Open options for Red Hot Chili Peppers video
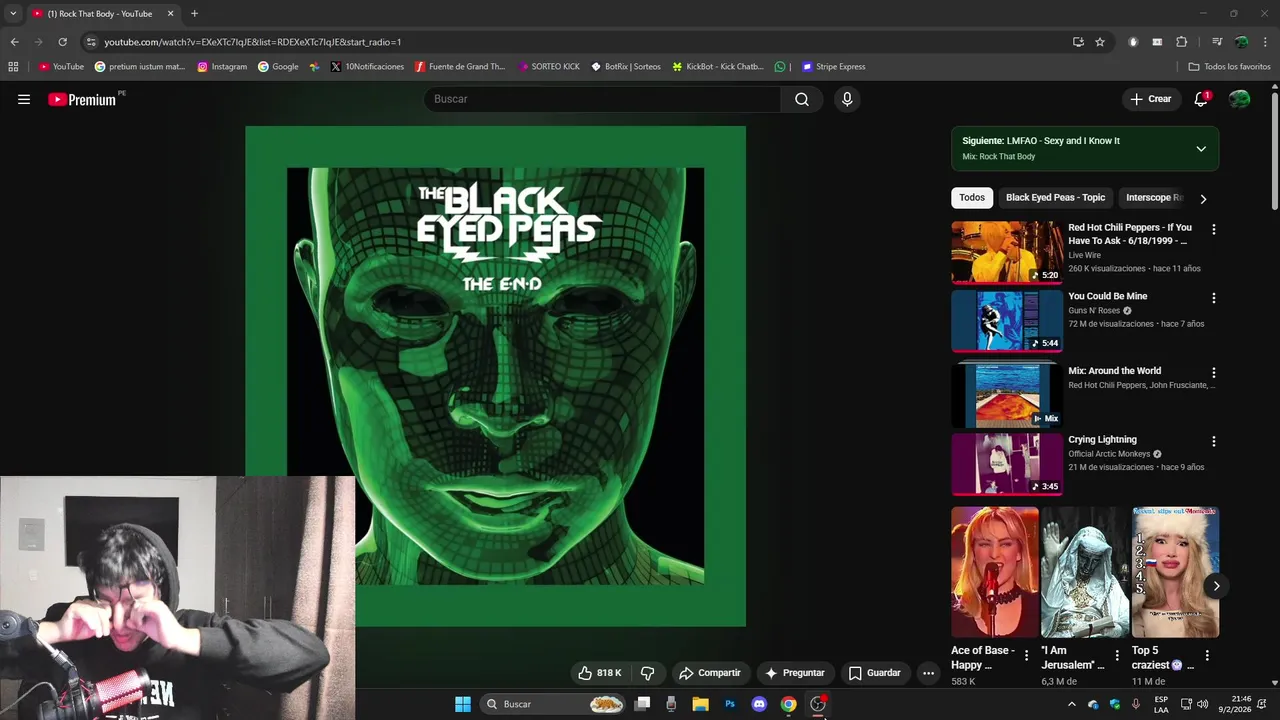This screenshot has width=1280, height=720. (x=1214, y=229)
